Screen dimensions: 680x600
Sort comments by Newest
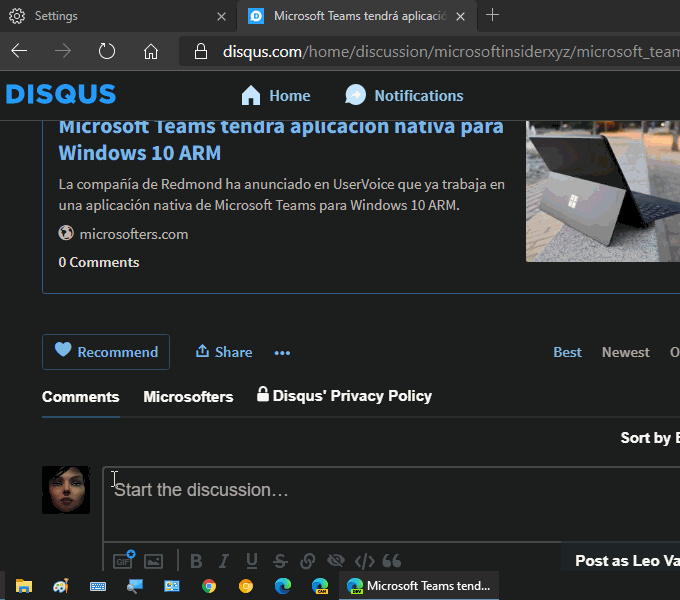click(626, 352)
